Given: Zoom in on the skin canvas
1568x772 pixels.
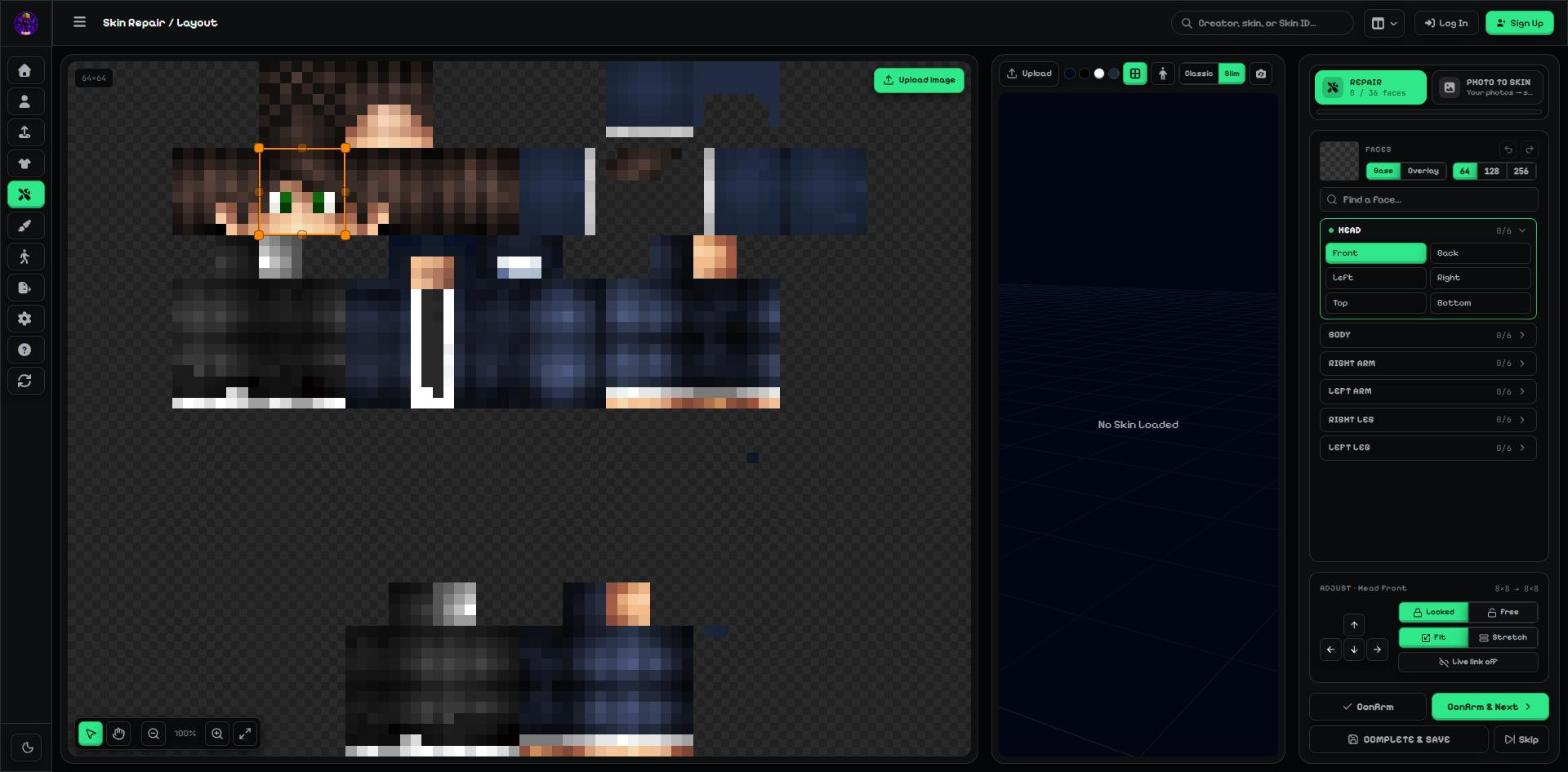Looking at the screenshot, I should 217,734.
